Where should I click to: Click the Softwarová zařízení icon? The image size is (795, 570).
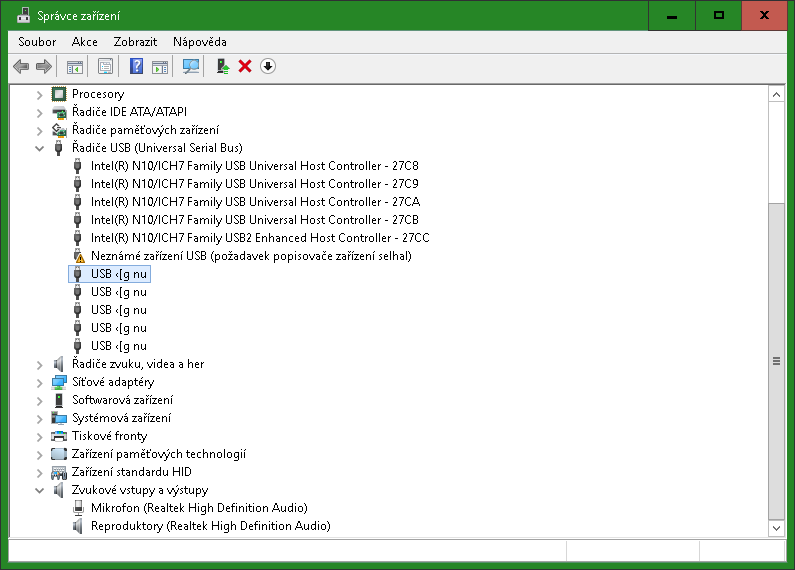[x=59, y=400]
